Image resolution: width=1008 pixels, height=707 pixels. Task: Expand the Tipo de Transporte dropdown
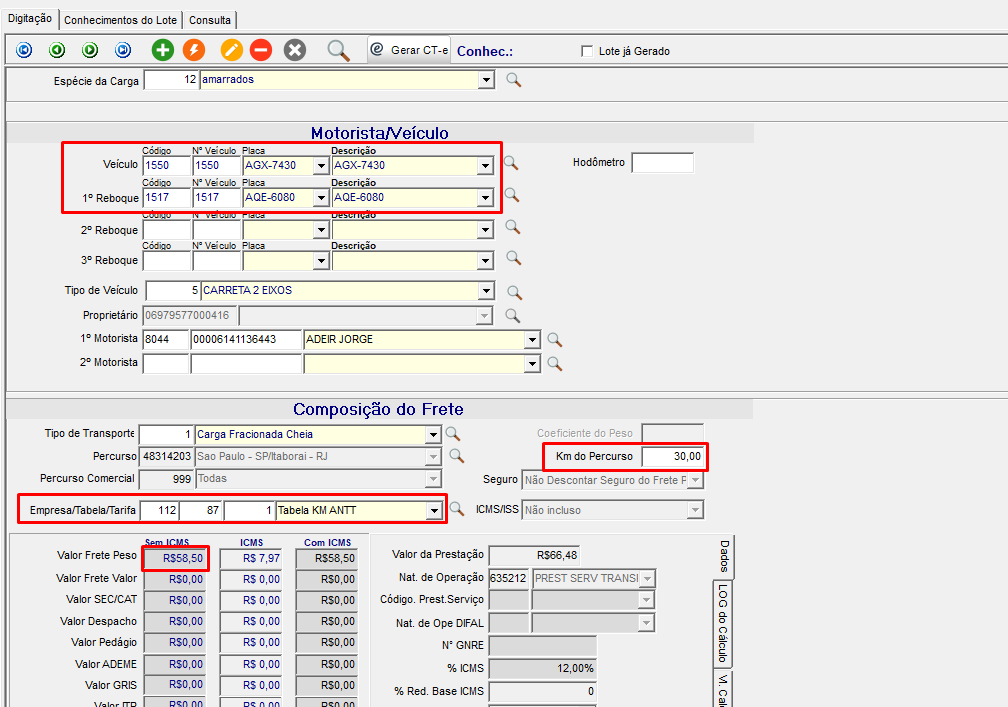tap(433, 434)
